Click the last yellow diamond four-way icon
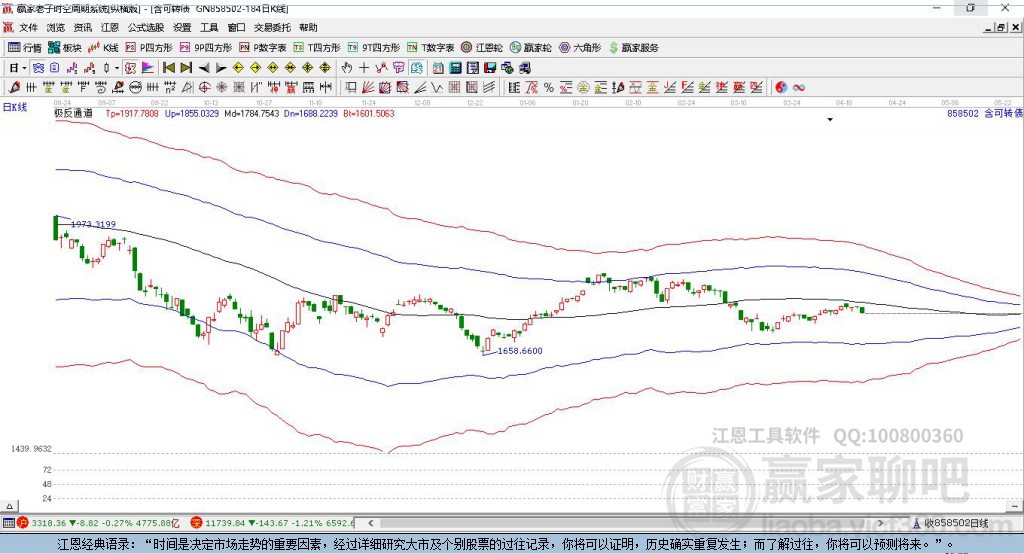This screenshot has width=1024, height=554. pyautogui.click(x=325, y=68)
